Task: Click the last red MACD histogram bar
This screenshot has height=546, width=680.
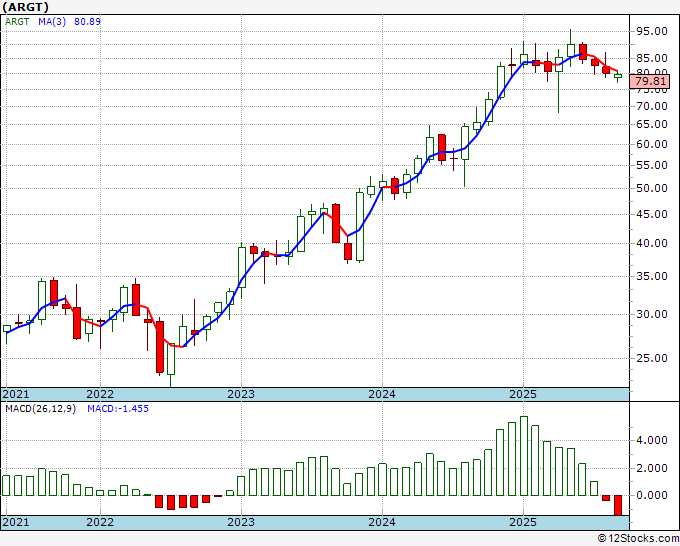Action: (618, 505)
